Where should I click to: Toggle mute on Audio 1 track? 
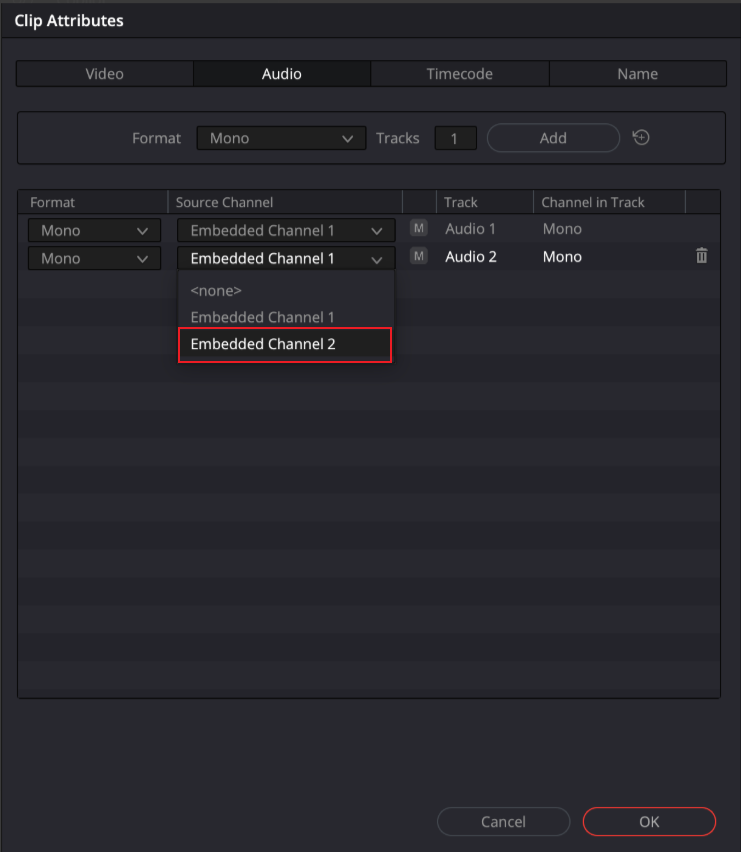pos(419,229)
